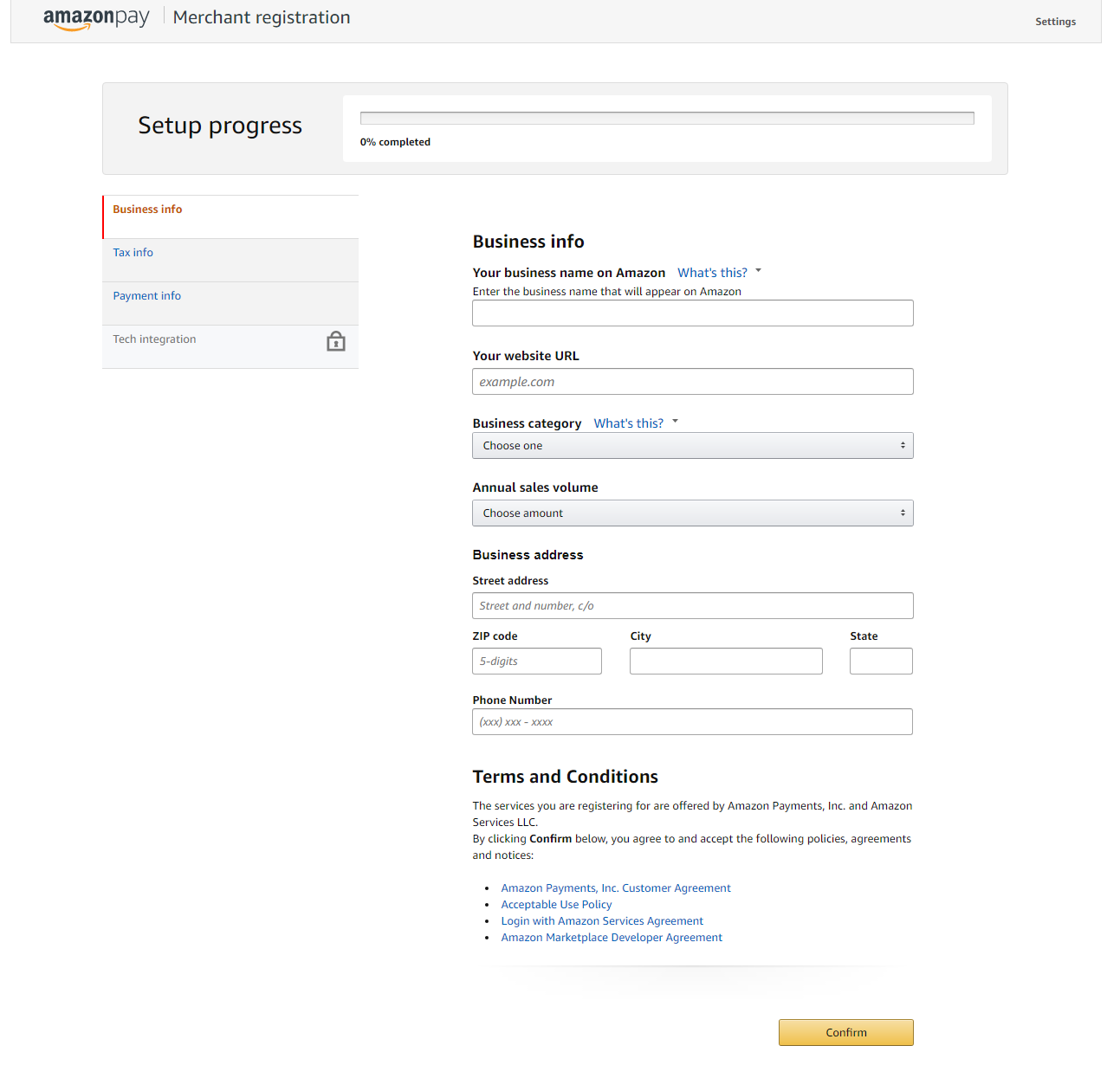Switch to the Tax info tab
This screenshot has height=1065, width=1120.
coord(230,260)
